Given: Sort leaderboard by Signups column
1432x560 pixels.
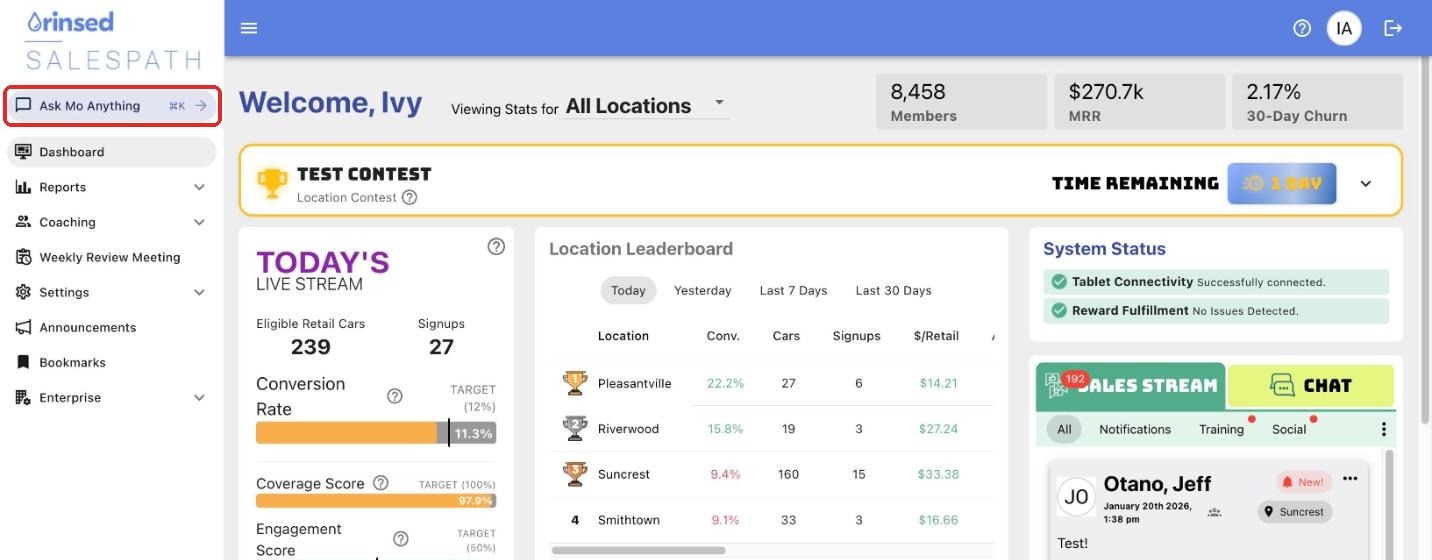Looking at the screenshot, I should [x=857, y=336].
